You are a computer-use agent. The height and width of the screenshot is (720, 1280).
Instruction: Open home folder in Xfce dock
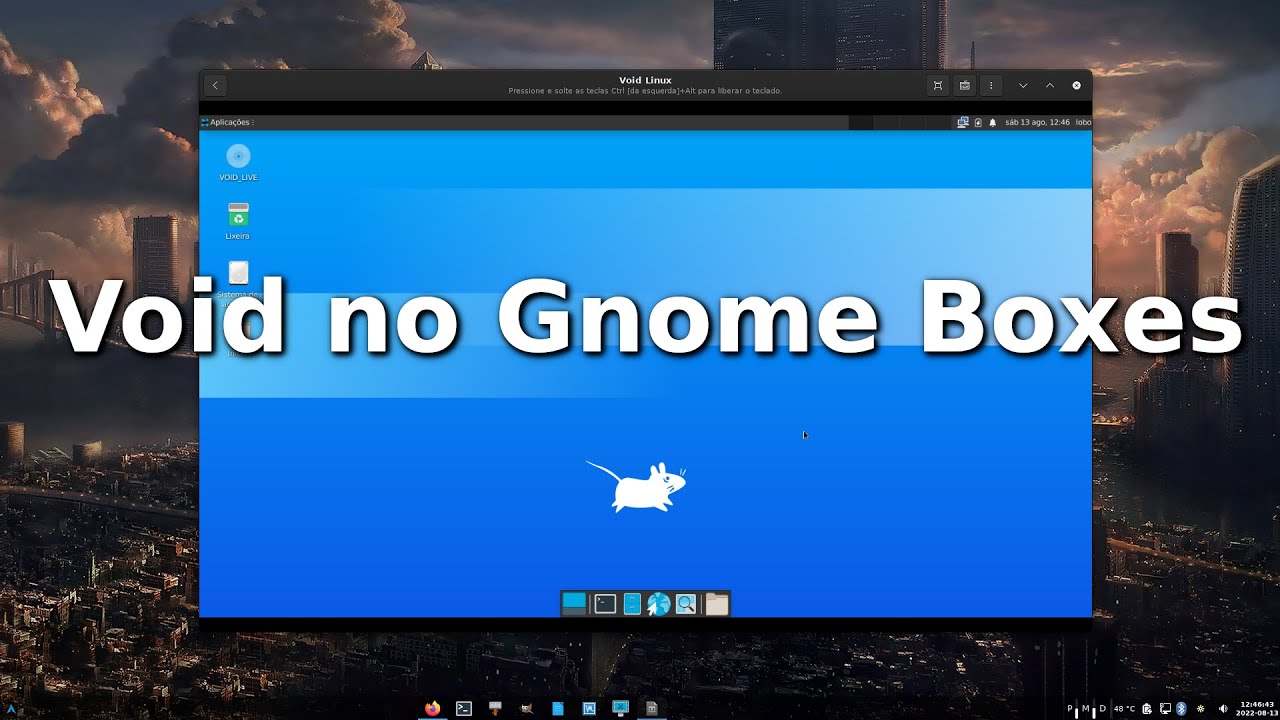tap(717, 603)
